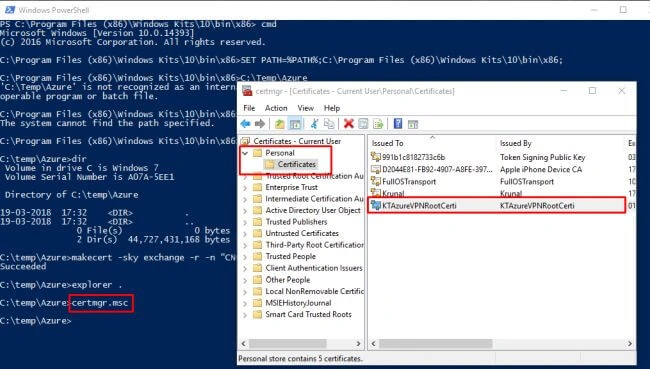
Task: Select the Personal folder label
Action: pos(280,153)
